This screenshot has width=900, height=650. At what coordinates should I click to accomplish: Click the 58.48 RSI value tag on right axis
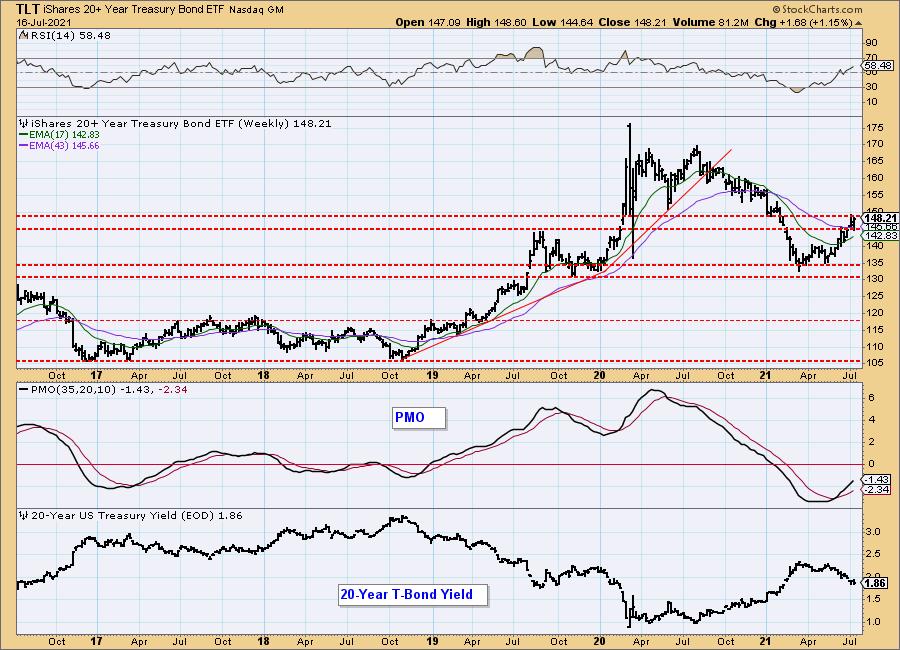[880, 66]
